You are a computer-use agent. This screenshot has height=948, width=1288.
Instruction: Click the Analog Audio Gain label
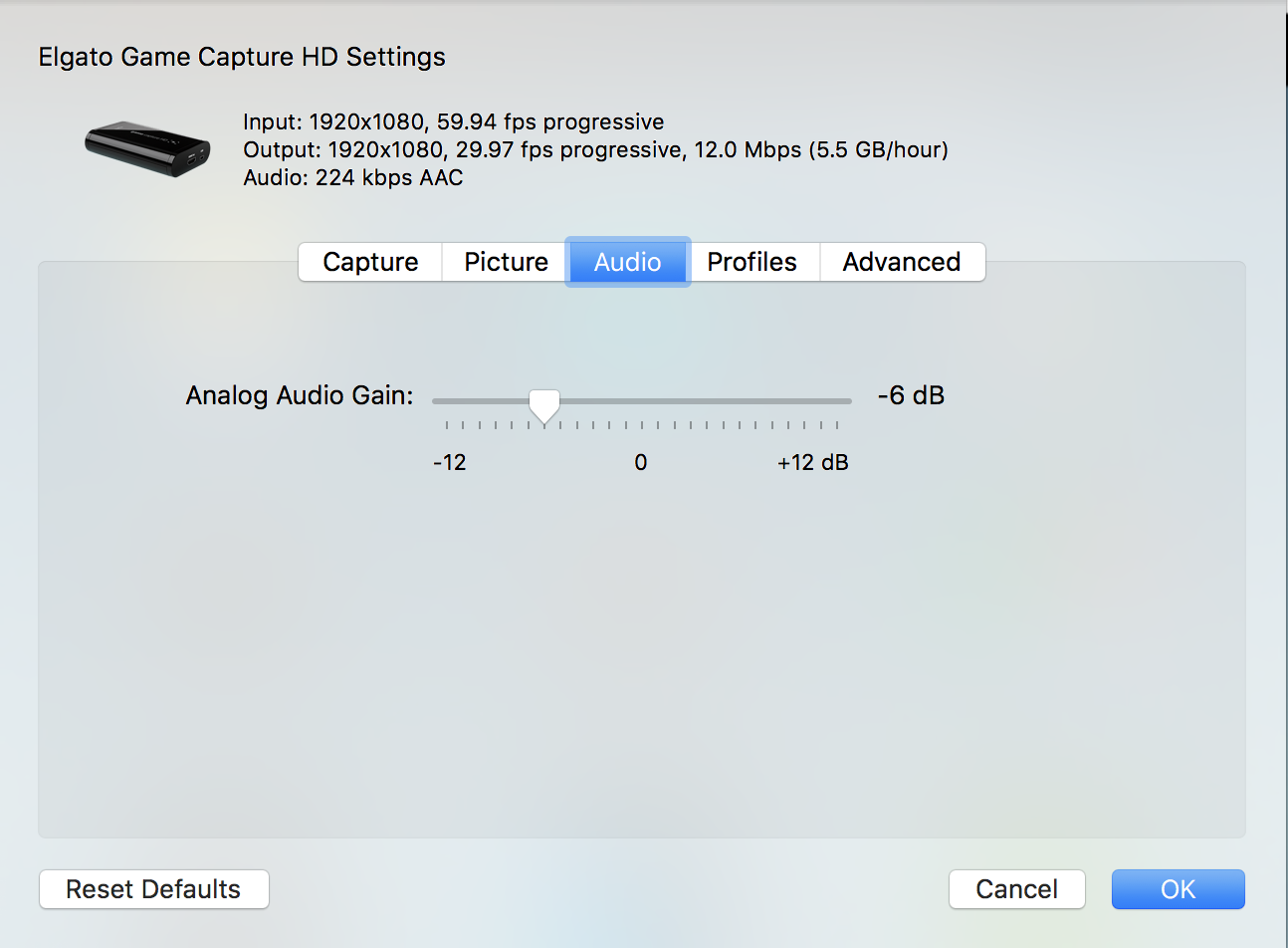[x=299, y=394]
